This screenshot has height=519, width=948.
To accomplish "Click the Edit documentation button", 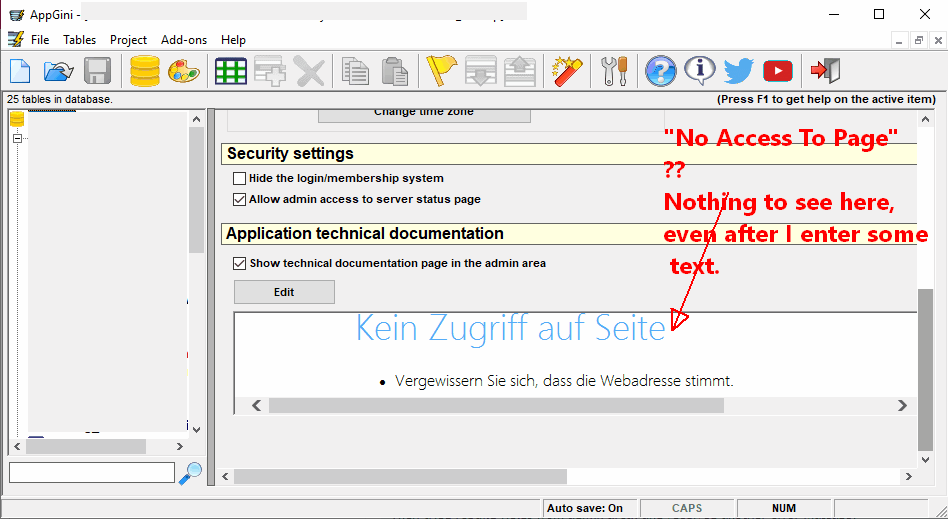I will (x=284, y=292).
